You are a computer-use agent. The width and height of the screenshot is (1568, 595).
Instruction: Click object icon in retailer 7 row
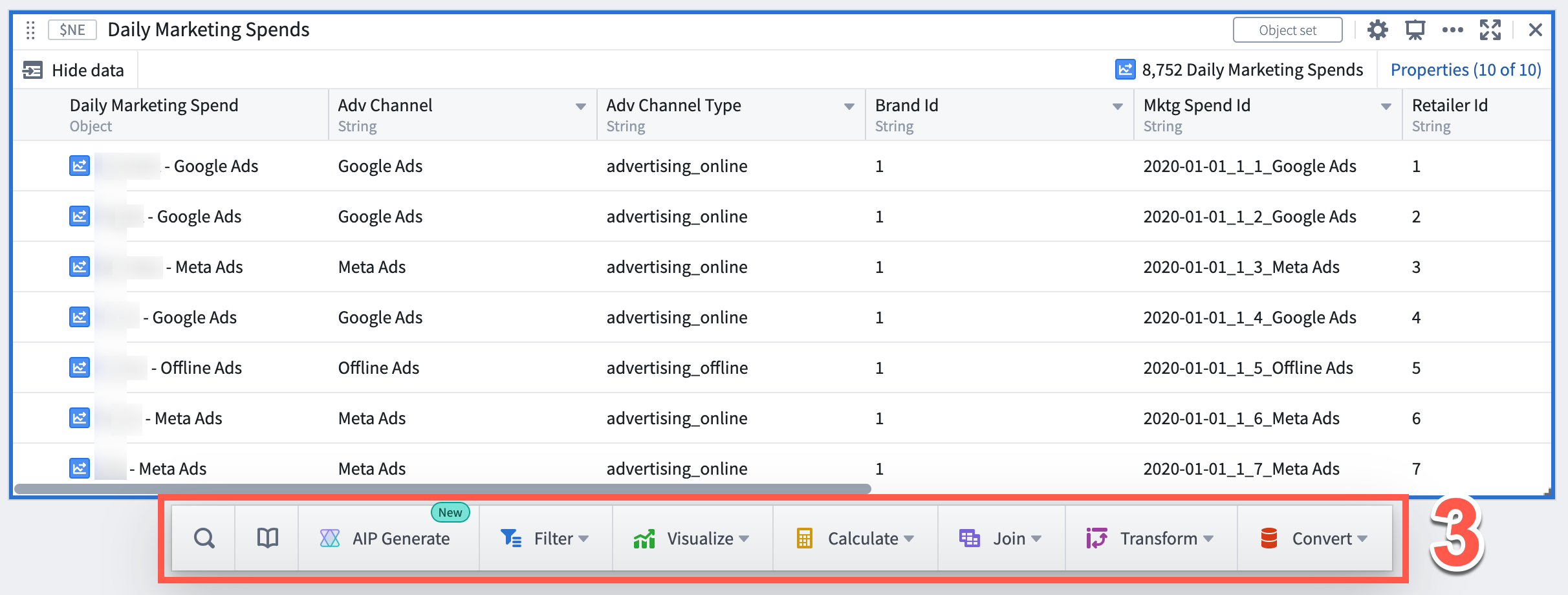click(x=80, y=468)
